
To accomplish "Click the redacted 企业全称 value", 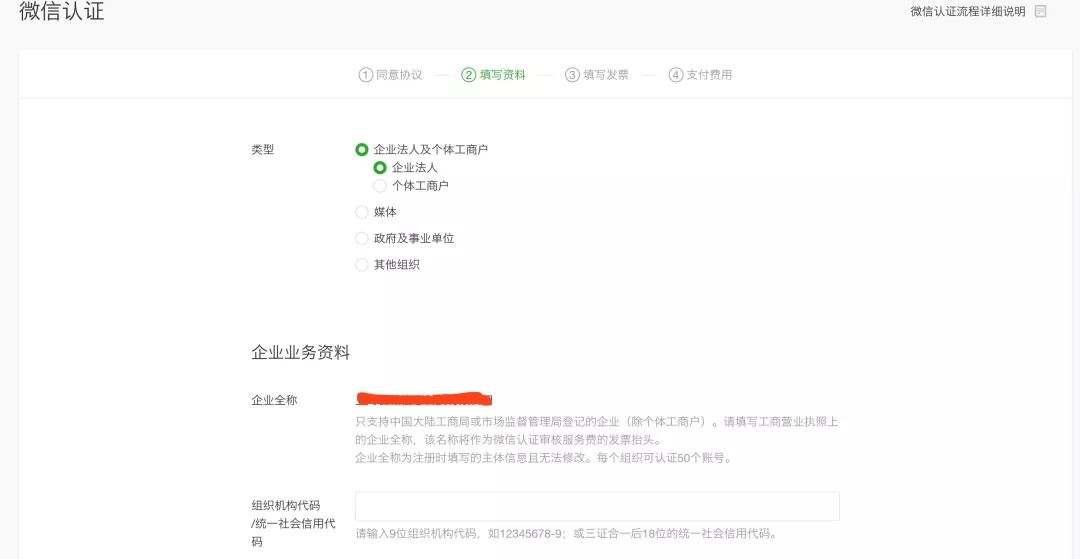I will [424, 399].
